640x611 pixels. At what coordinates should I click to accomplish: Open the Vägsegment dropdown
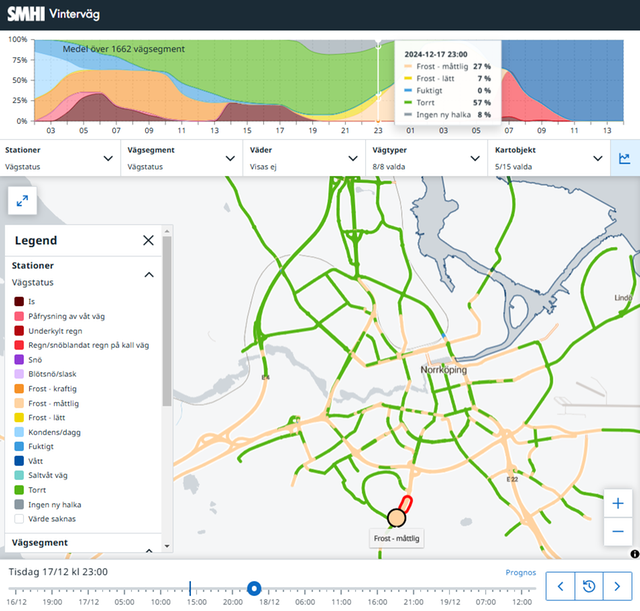(x=181, y=158)
